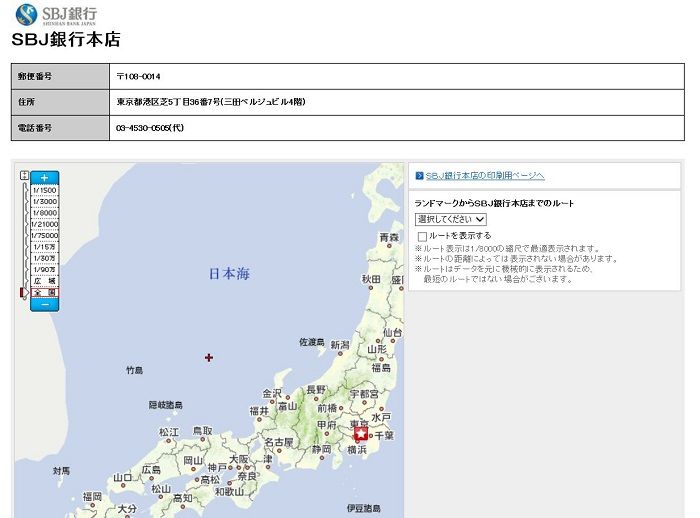
Task: Click the red cross map center marker
Action: 209,357
